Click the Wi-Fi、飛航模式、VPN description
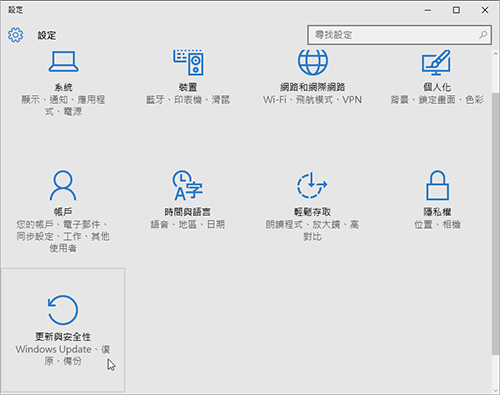 (x=312, y=100)
